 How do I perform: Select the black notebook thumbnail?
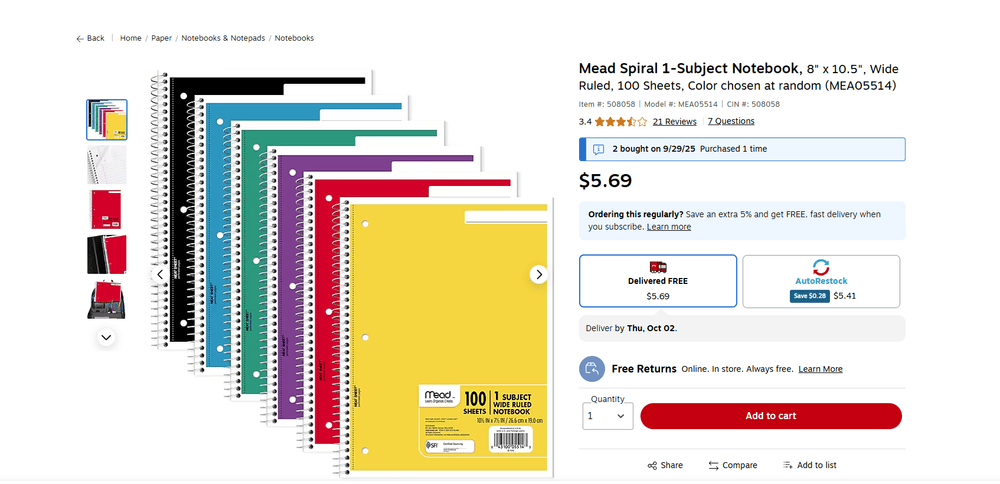click(x=106, y=254)
